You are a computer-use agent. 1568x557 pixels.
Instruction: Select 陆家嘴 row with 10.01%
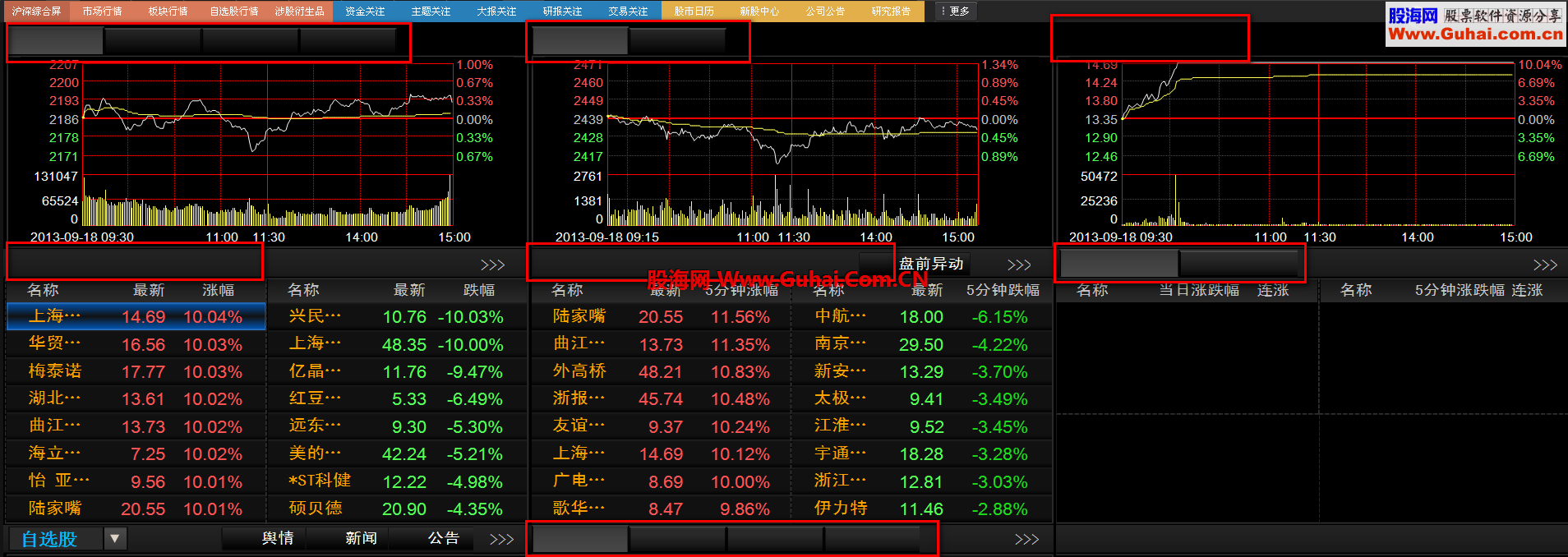click(x=136, y=509)
